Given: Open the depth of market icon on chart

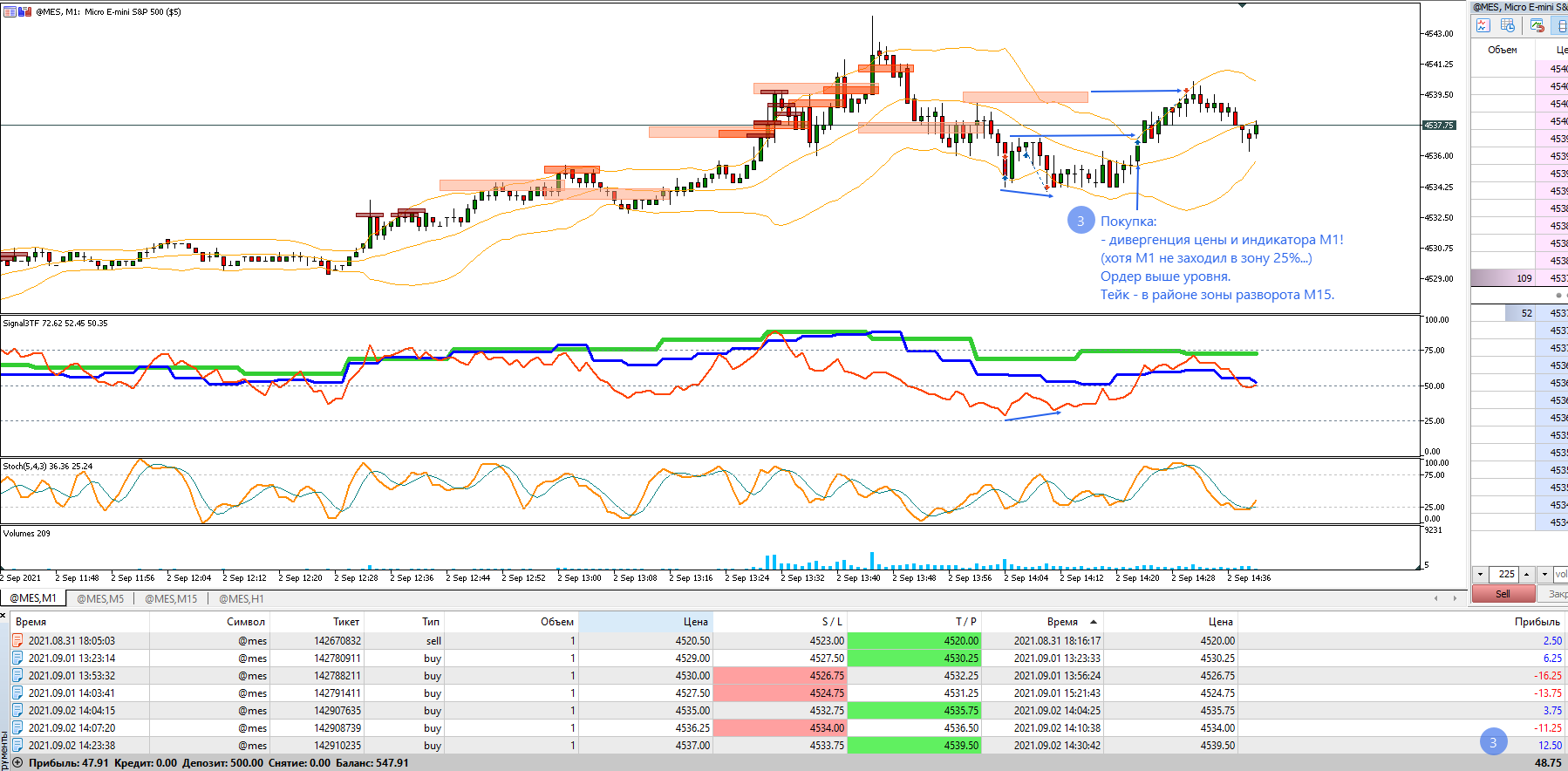Looking at the screenshot, I should coord(10,12).
